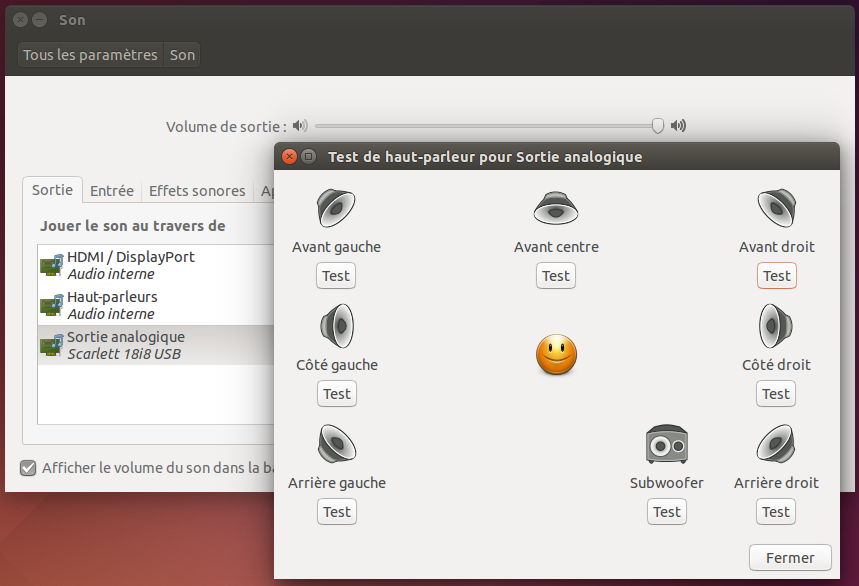Test the Côté gauche speaker
859x586 pixels.
click(x=337, y=394)
